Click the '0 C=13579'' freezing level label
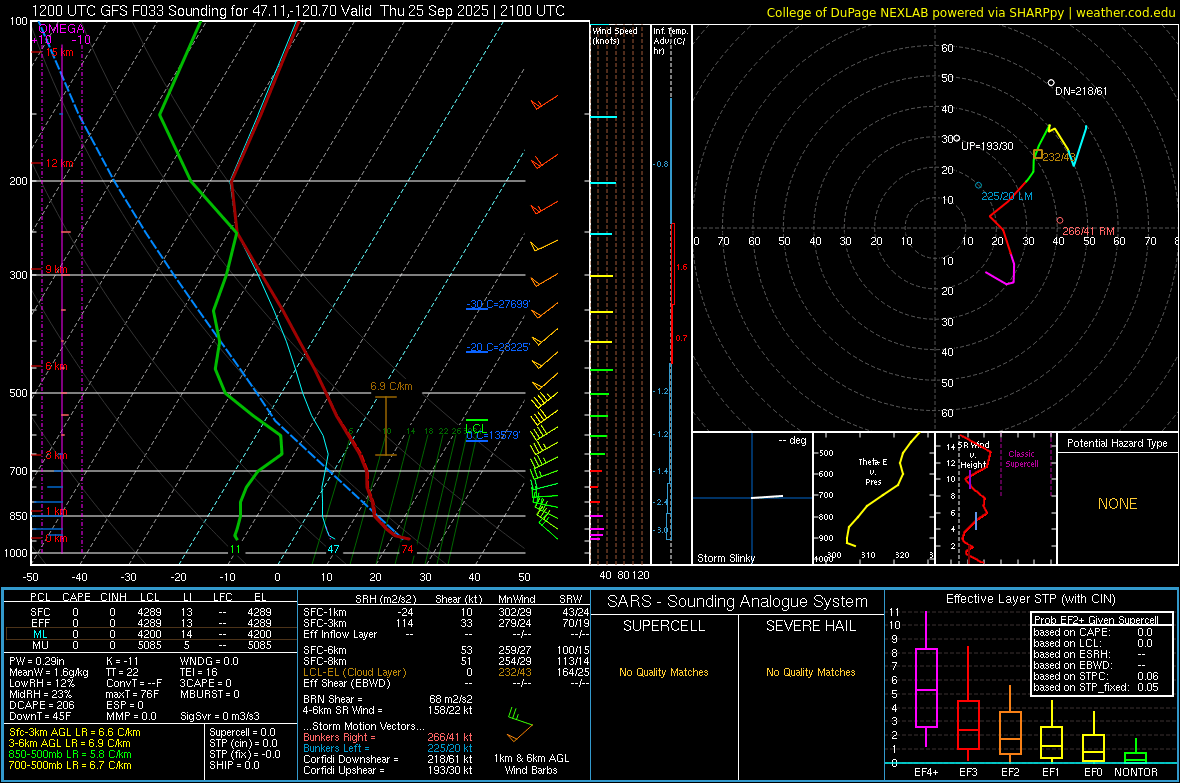The image size is (1180, 783). coord(493,435)
